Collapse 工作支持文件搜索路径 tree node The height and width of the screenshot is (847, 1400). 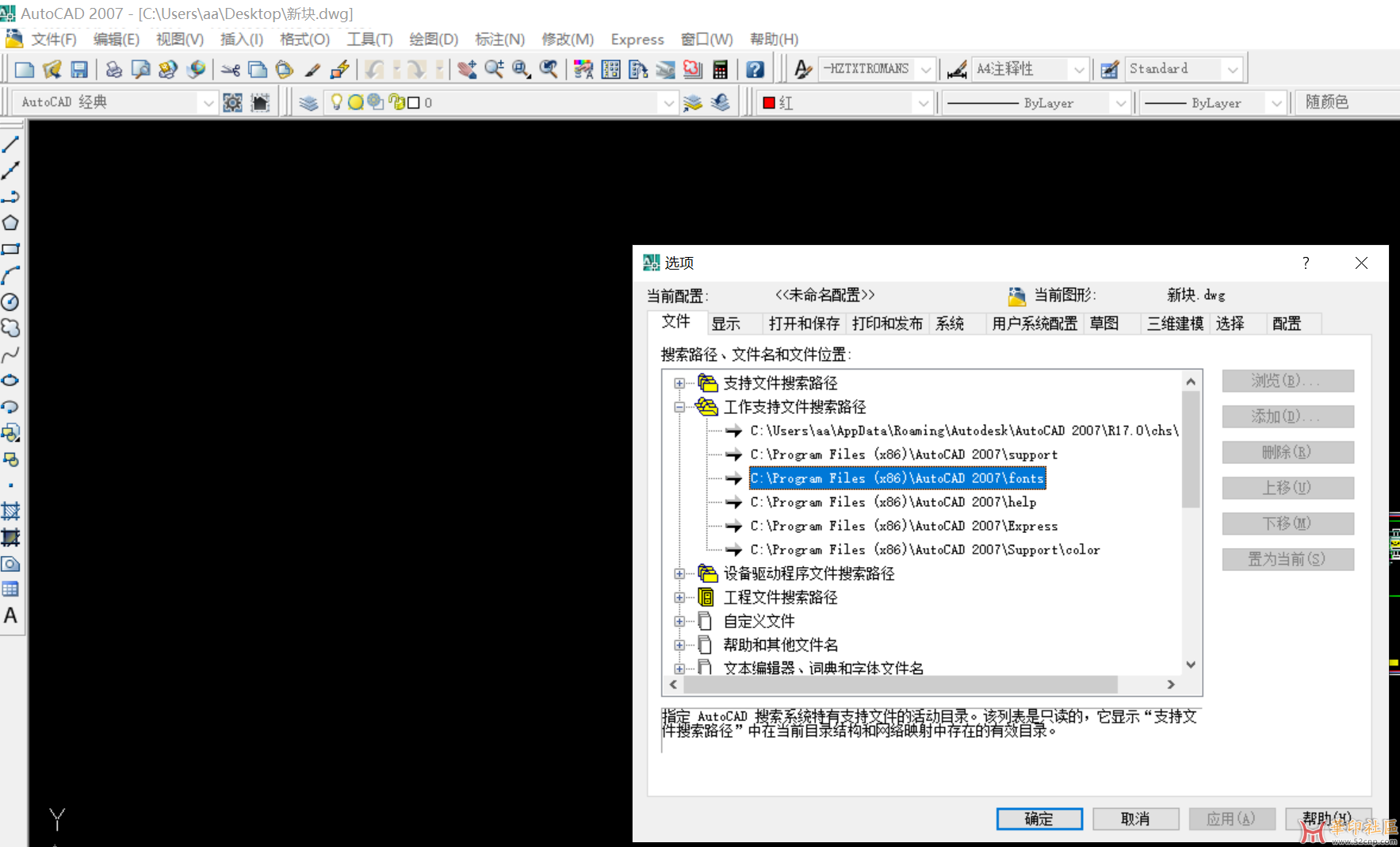tap(679, 407)
